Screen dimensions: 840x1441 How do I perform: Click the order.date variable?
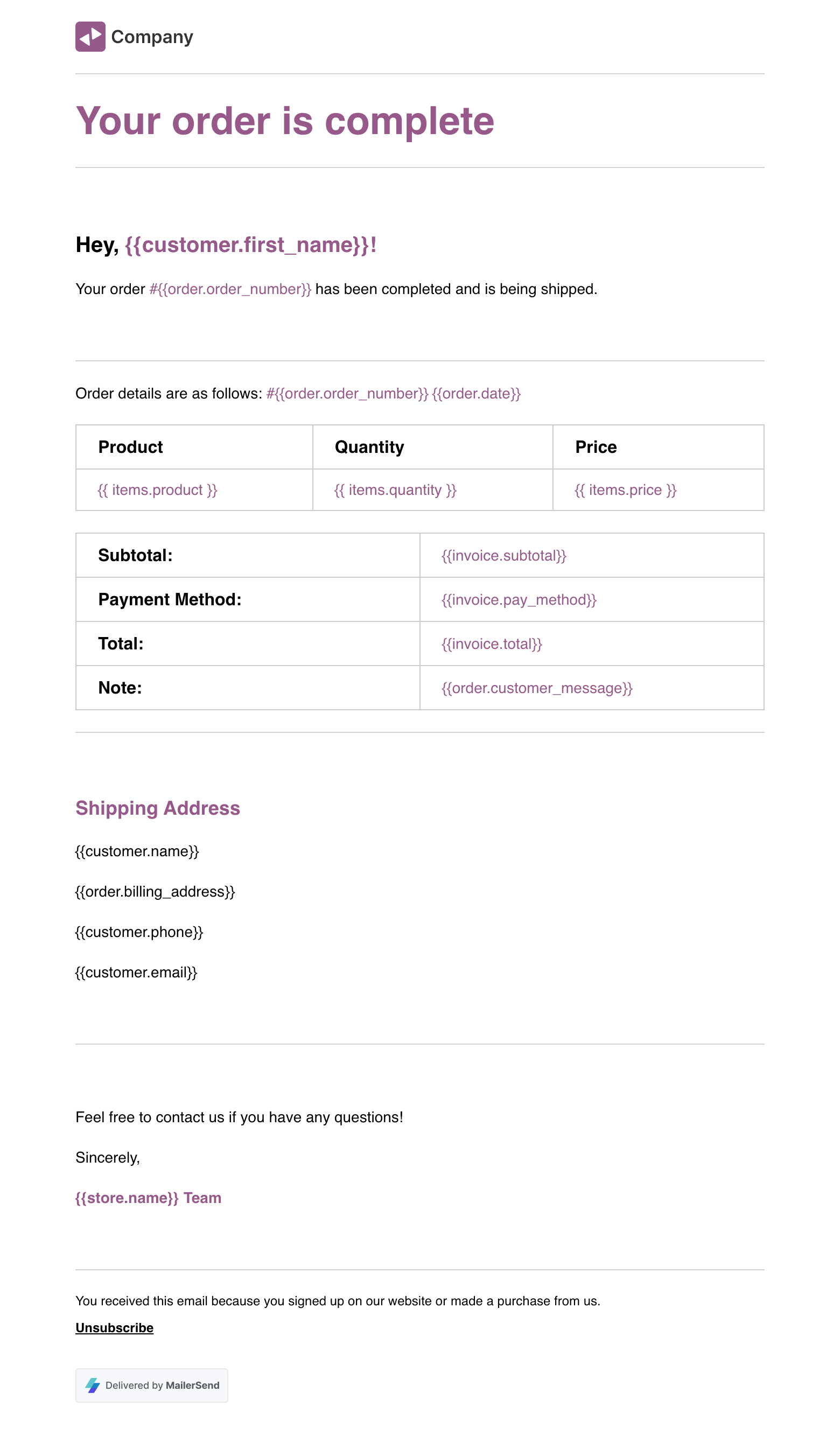(x=476, y=394)
